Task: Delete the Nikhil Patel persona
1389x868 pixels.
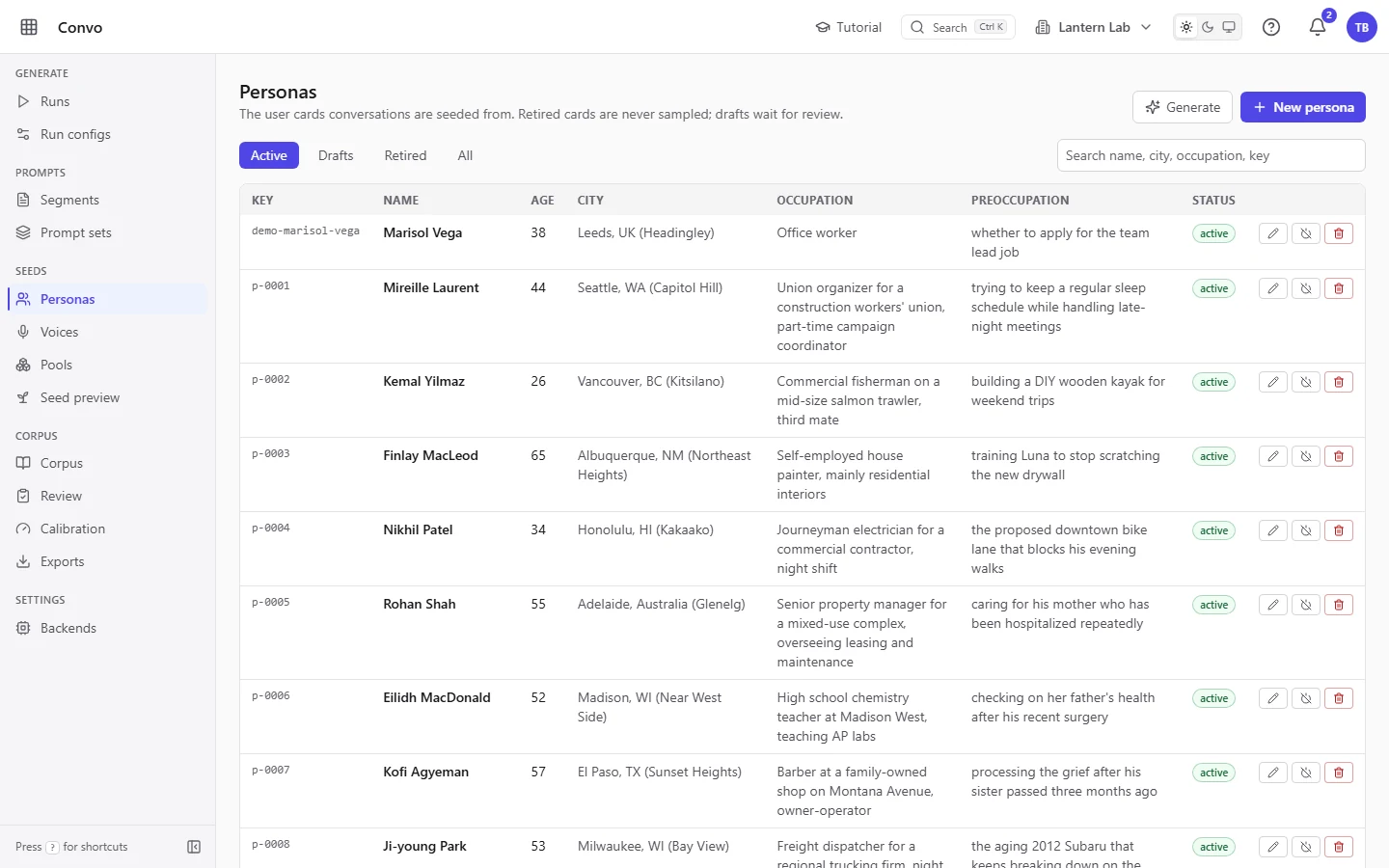Action: (x=1339, y=530)
